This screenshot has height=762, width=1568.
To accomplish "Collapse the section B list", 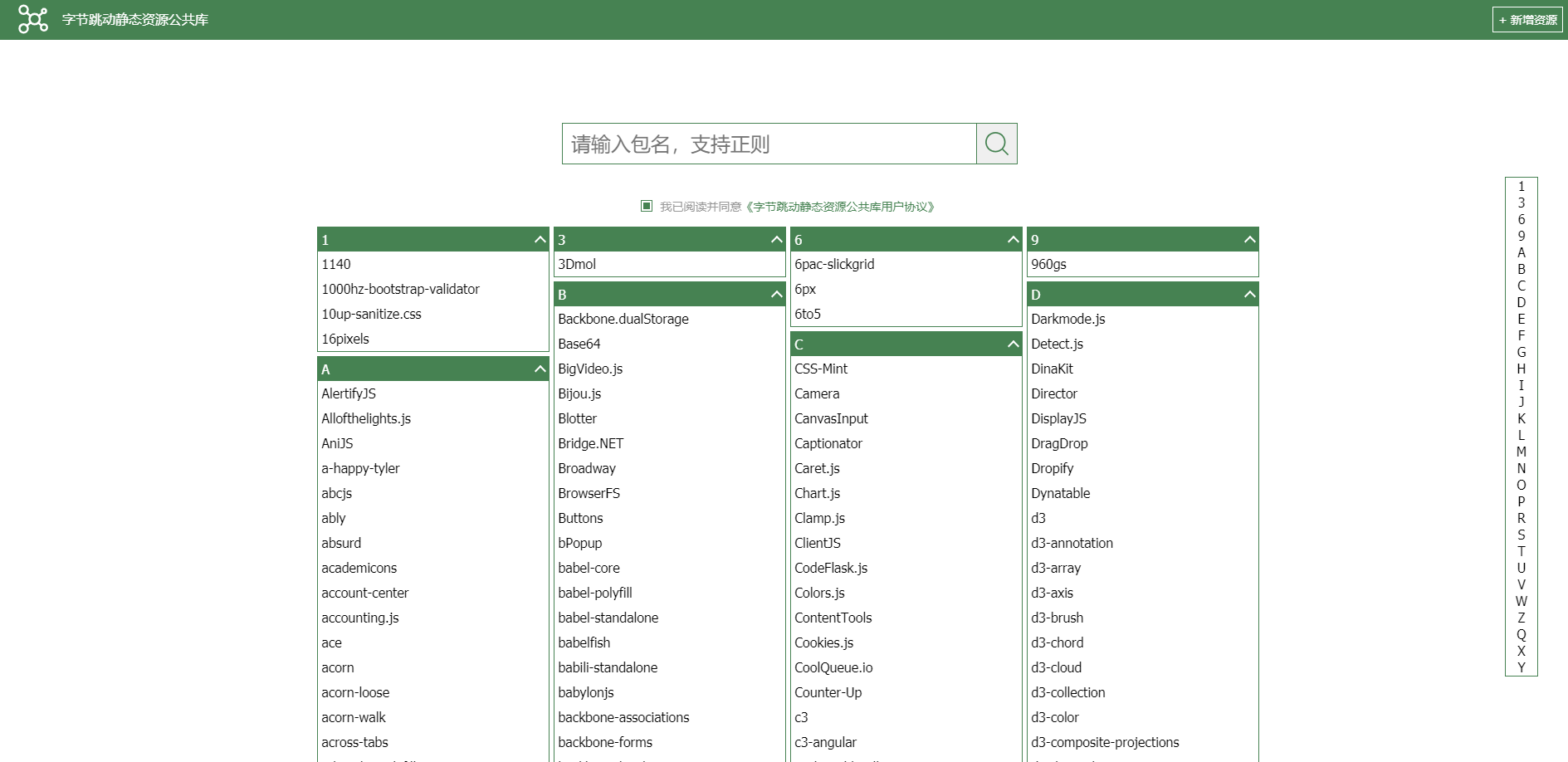I will tap(775, 293).
